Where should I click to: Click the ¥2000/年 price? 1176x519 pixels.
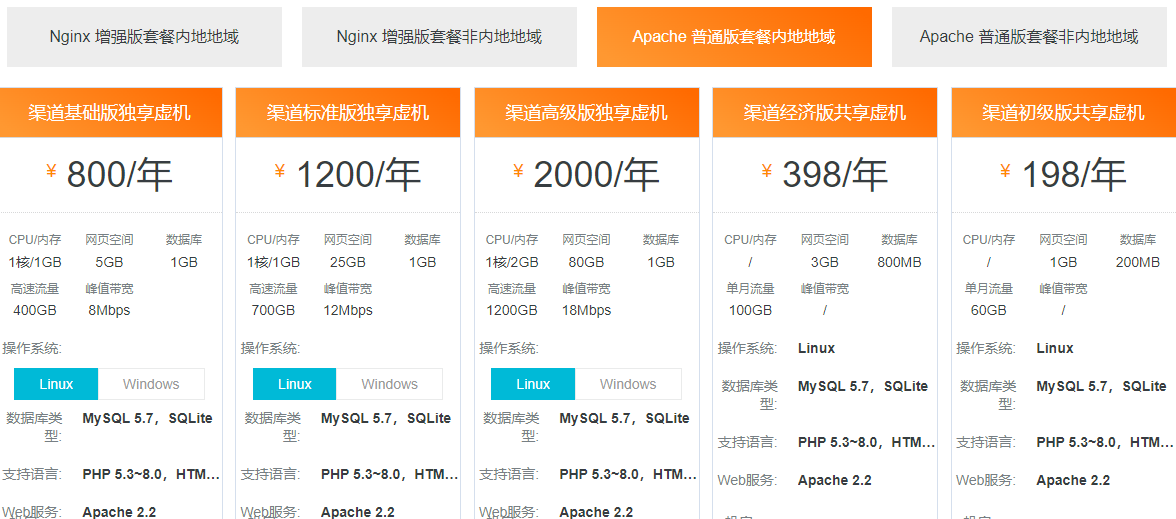point(586,175)
